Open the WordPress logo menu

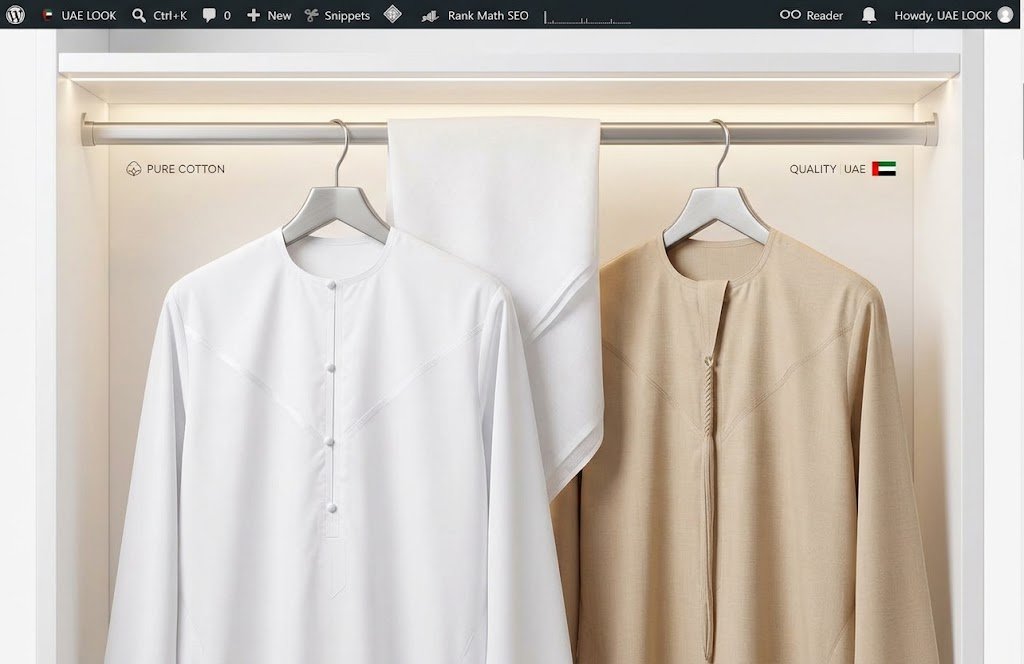click(15, 14)
